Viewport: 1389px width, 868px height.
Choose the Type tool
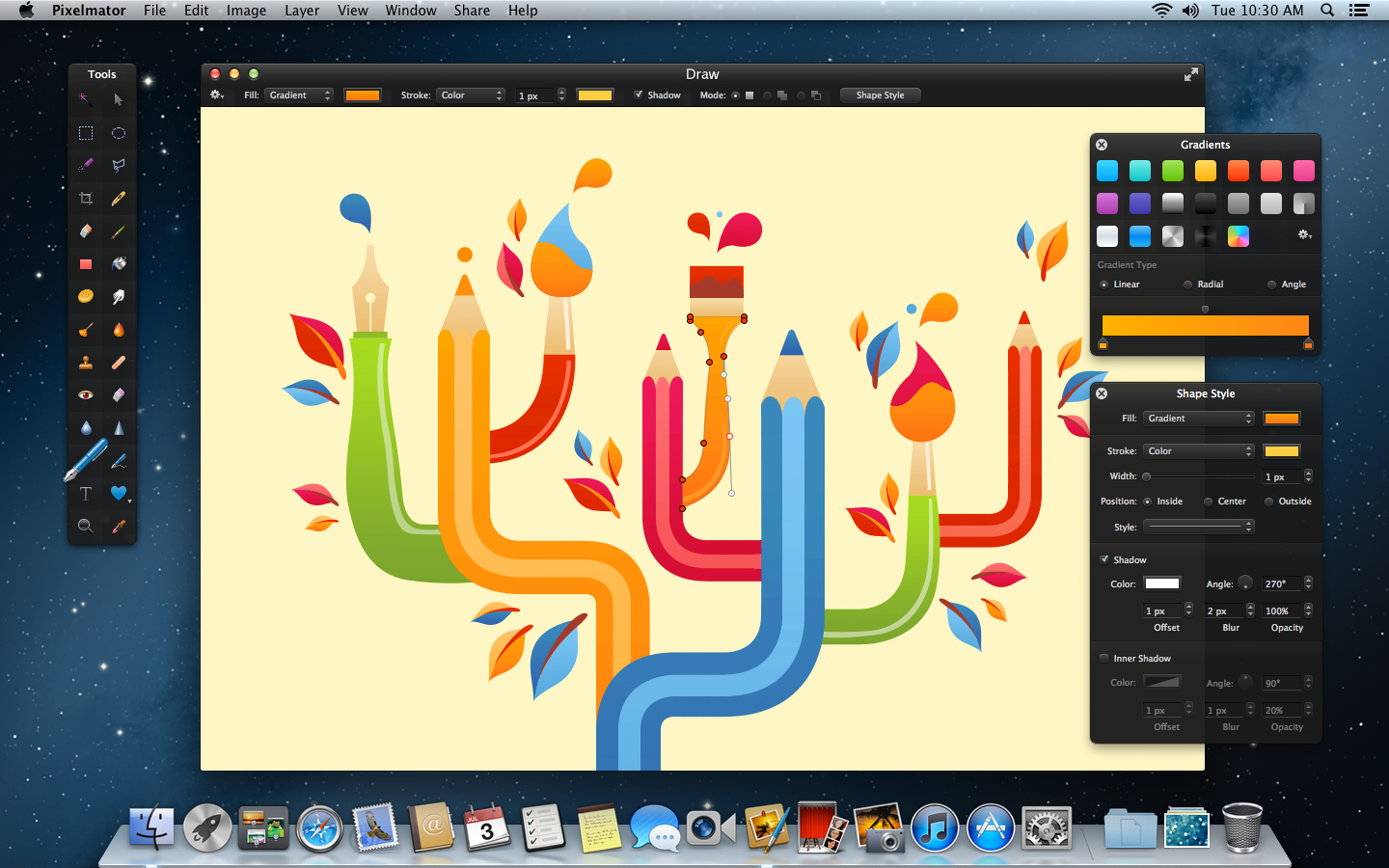click(x=85, y=494)
